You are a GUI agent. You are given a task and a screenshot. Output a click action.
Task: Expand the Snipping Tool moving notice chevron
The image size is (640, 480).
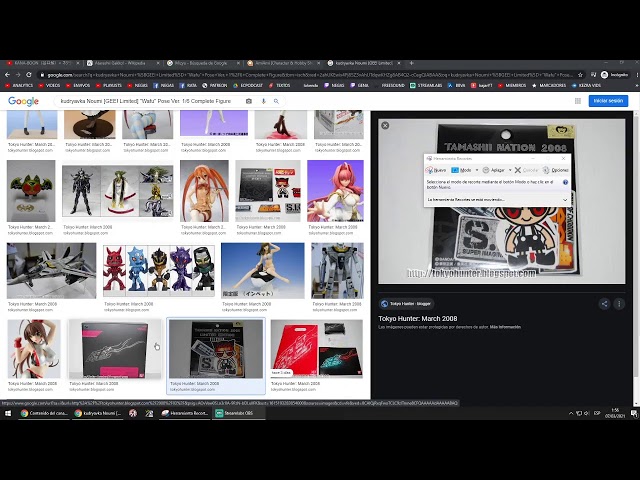pos(565,200)
